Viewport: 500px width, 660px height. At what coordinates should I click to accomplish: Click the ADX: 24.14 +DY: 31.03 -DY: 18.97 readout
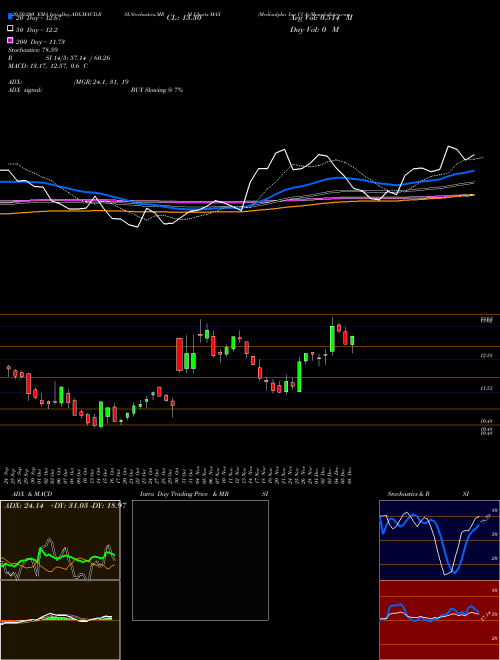coord(65,506)
